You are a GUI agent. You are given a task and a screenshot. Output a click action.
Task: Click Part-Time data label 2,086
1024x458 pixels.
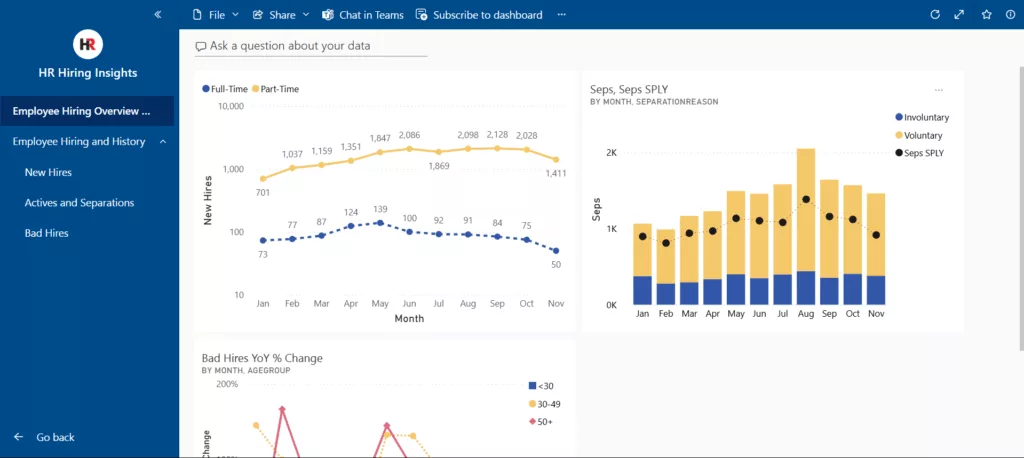click(x=409, y=135)
